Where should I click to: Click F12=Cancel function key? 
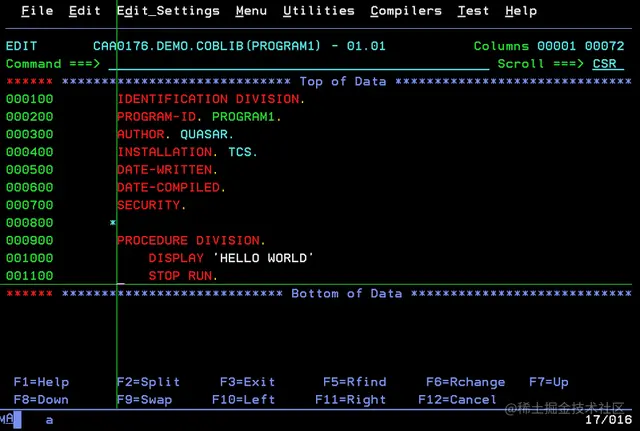[x=457, y=400]
